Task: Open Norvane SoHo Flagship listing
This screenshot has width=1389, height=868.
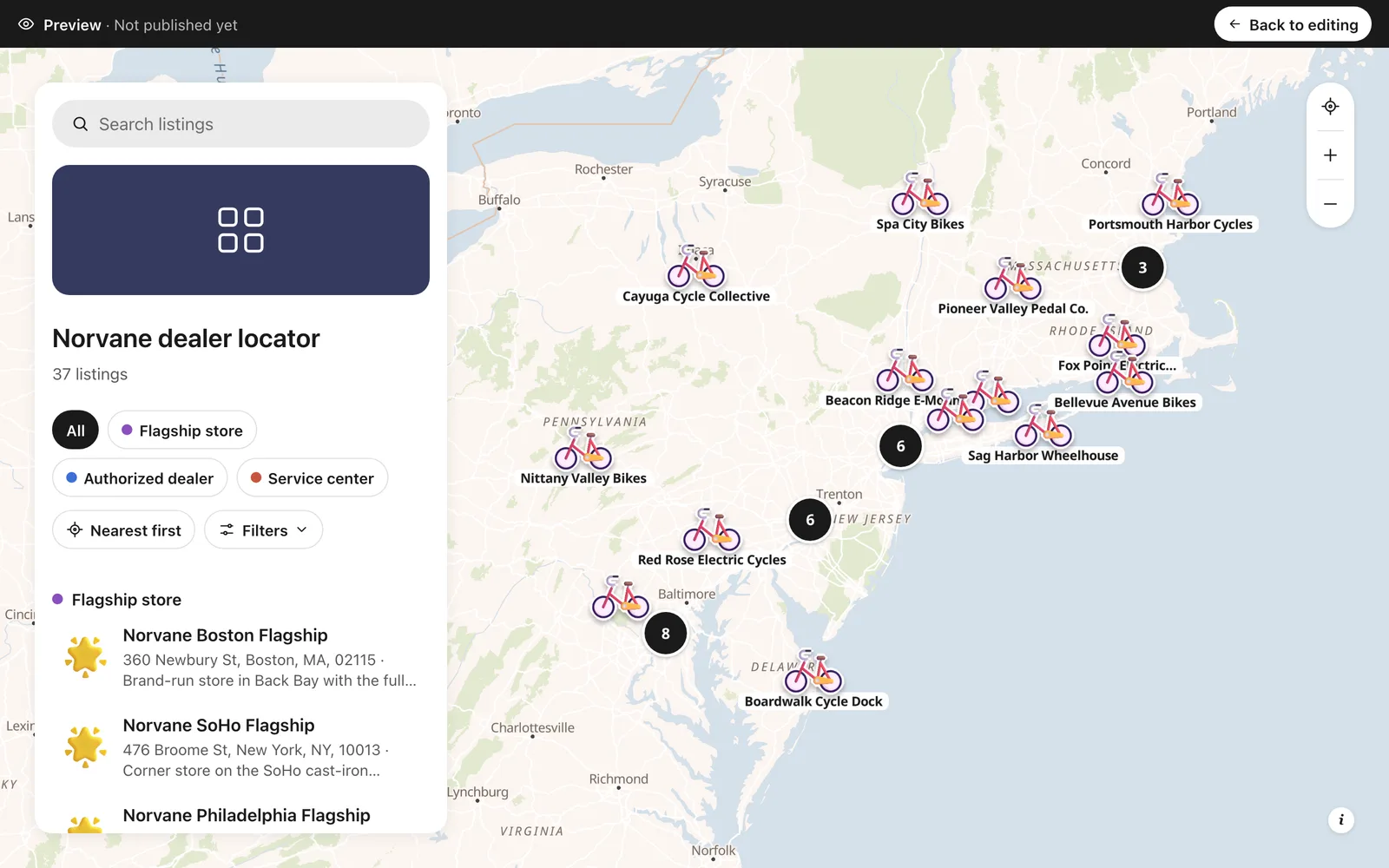Action: click(x=240, y=748)
